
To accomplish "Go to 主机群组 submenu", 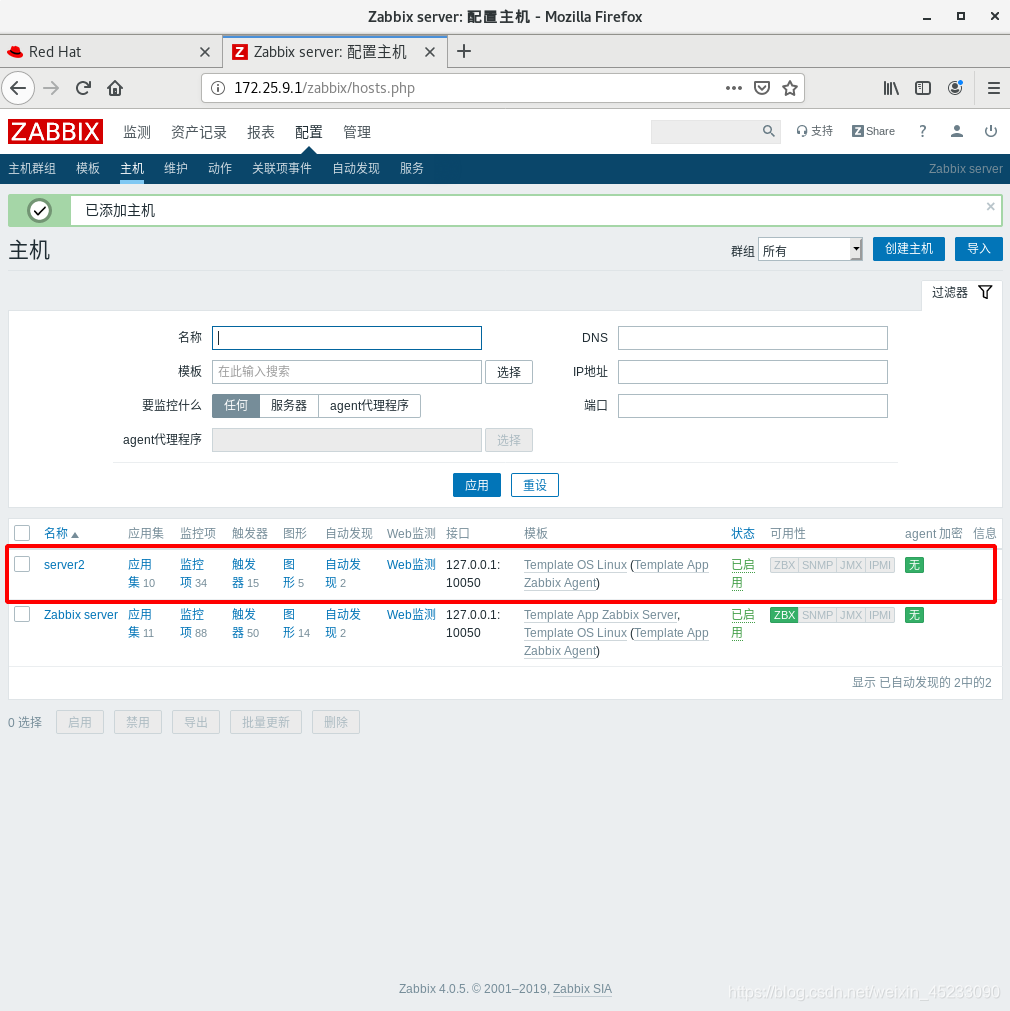I will tap(32, 168).
